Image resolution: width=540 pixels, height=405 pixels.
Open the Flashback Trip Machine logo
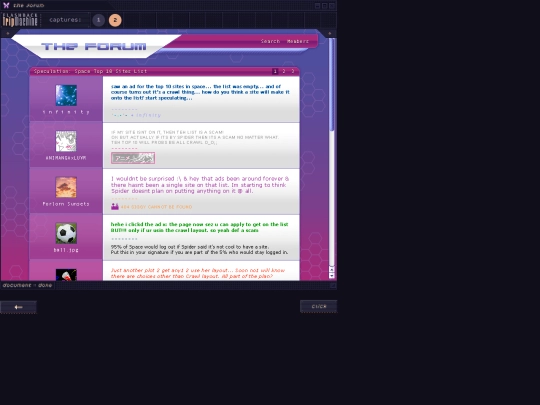coord(20,20)
